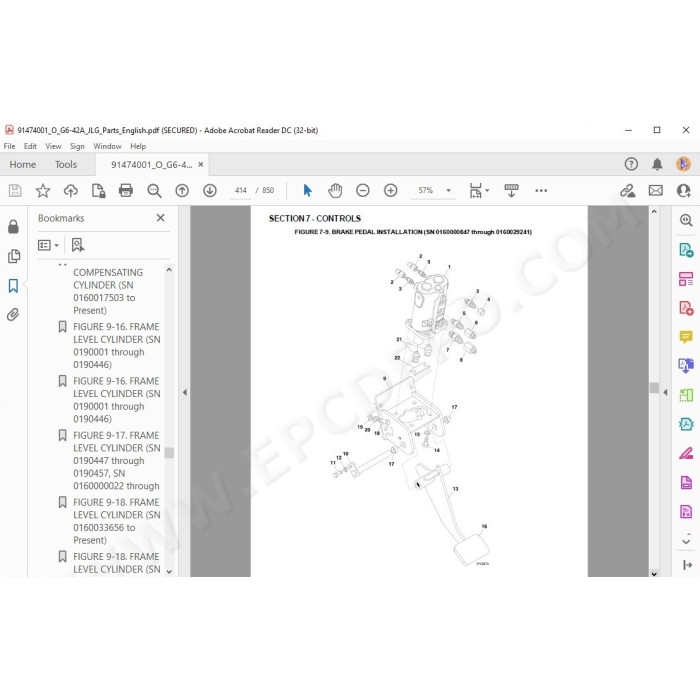Show security settings lock panel

(x=13, y=227)
